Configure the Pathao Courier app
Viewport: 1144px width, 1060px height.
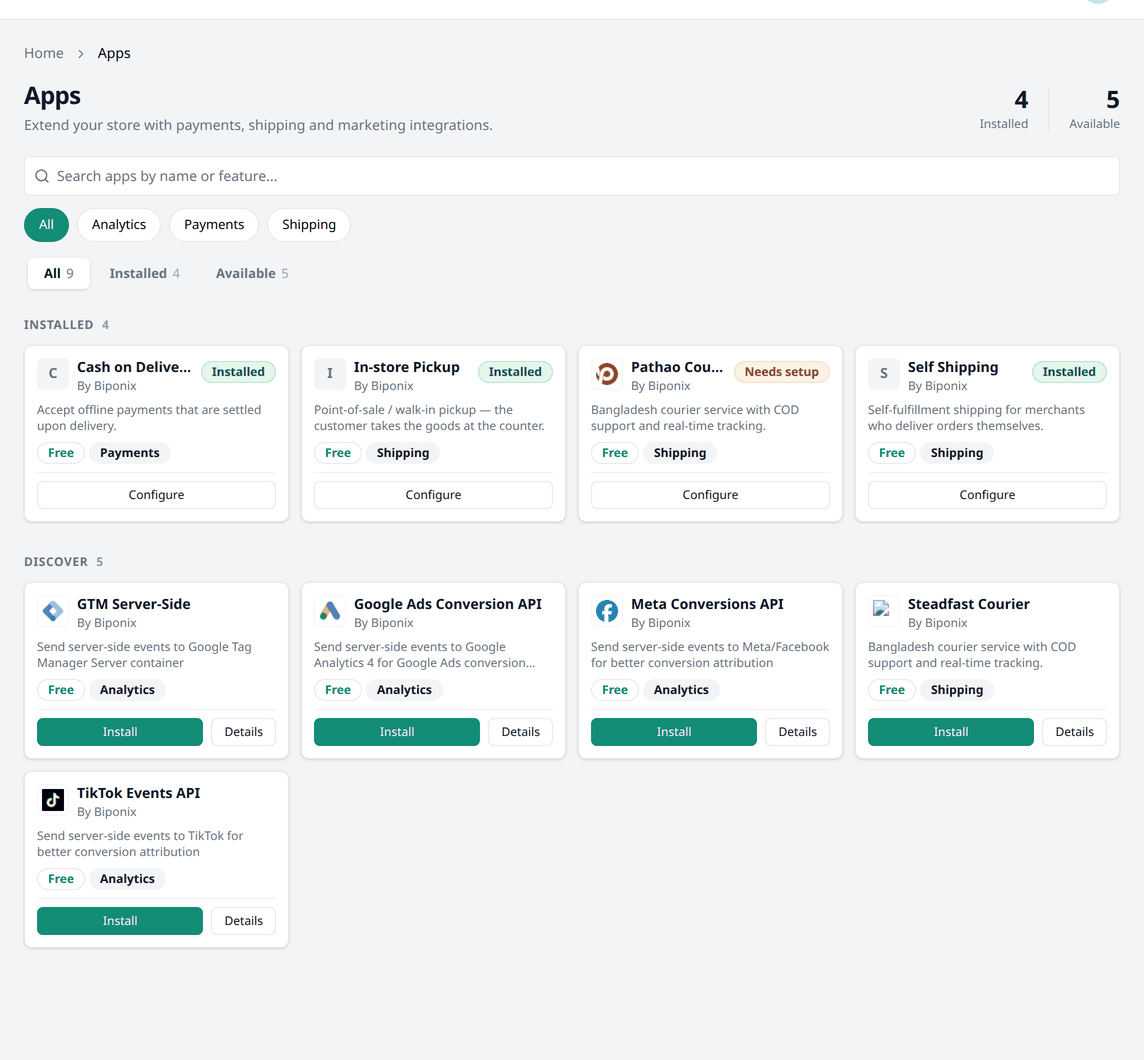coord(710,495)
